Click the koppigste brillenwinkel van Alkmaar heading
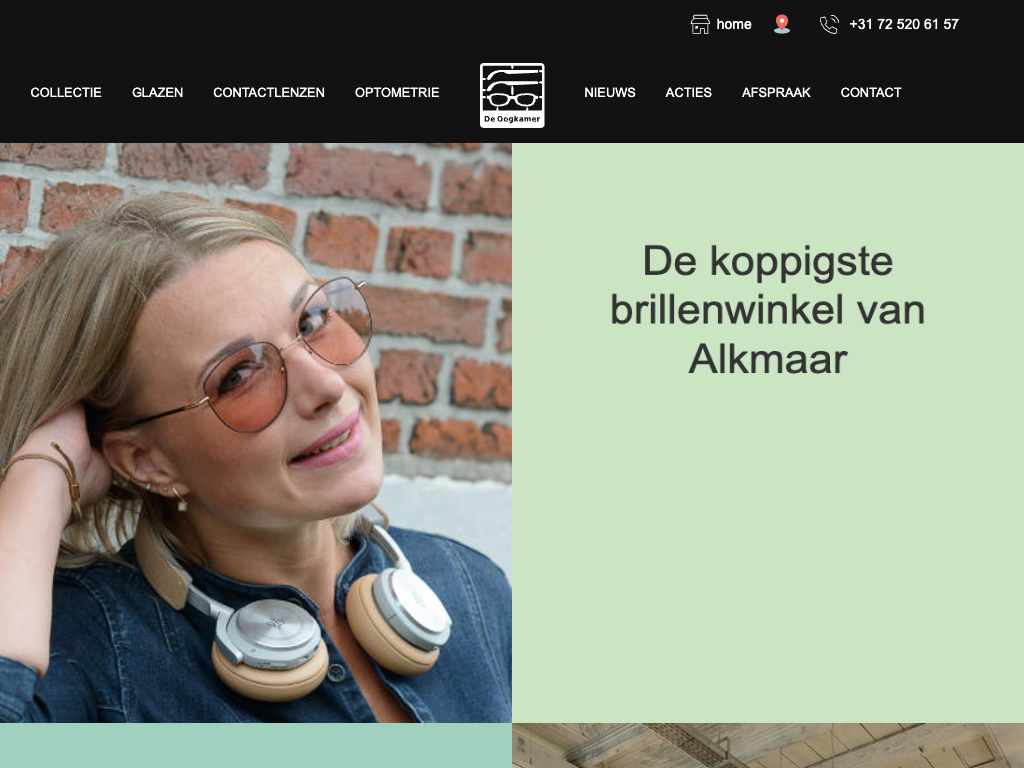 coord(768,310)
